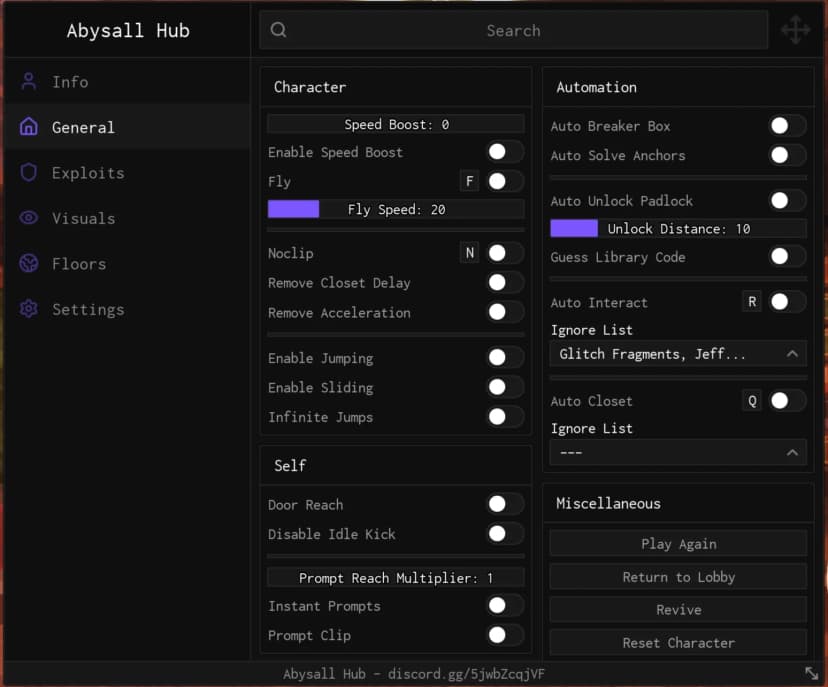Viewport: 828px width, 687px height.
Task: Enable the Auto Closet toggle
Action: (788, 401)
